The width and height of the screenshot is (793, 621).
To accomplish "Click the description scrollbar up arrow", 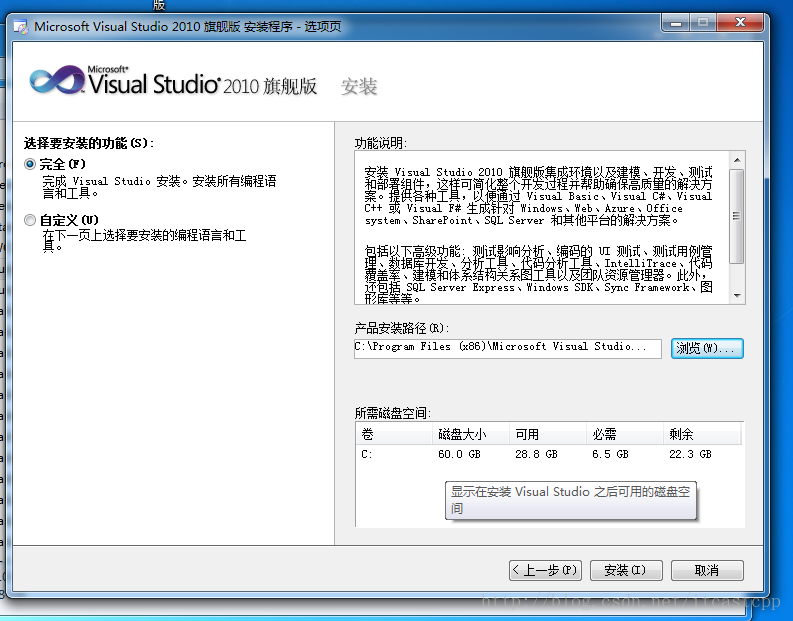I will pos(737,160).
